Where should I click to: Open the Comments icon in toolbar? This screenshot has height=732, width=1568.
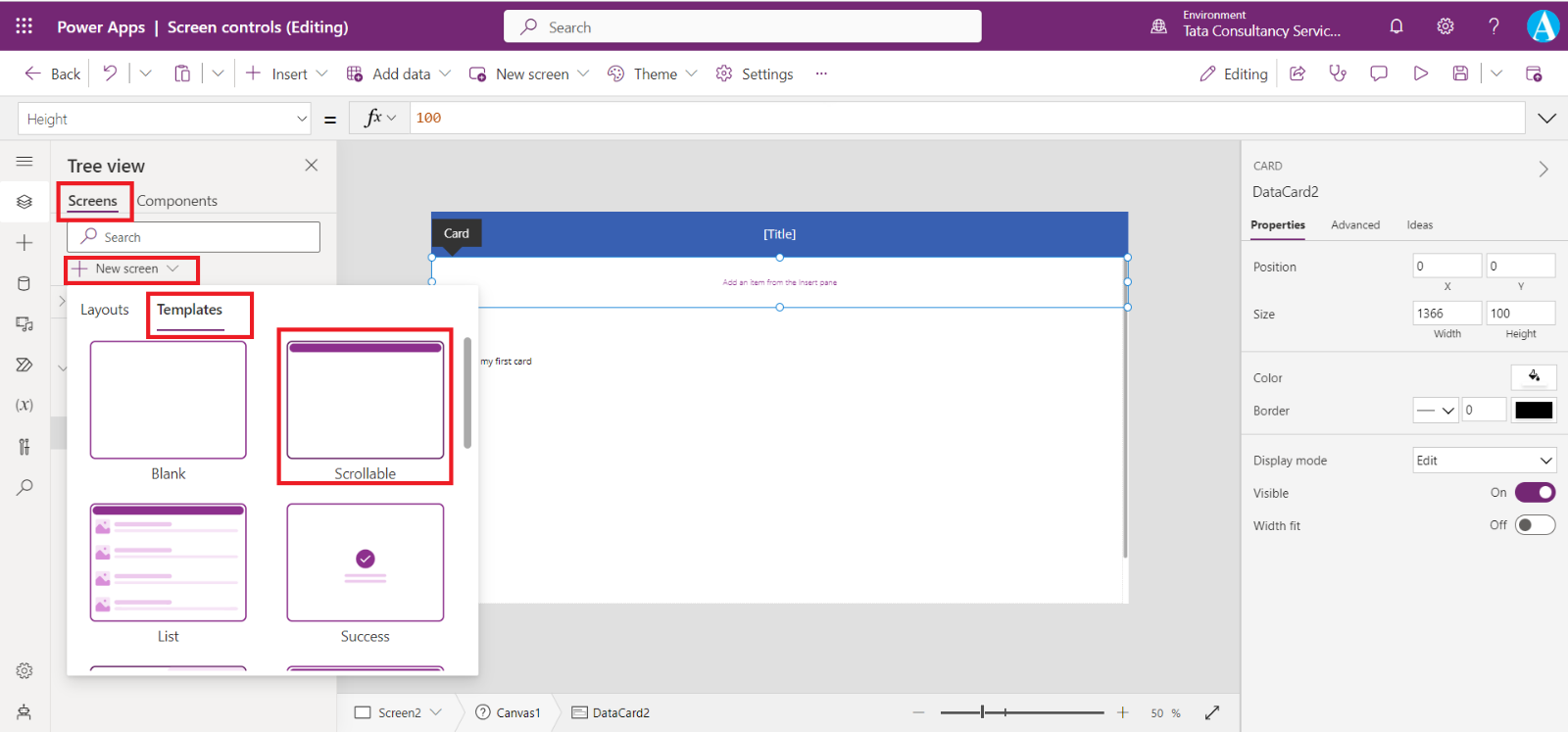[x=1379, y=73]
